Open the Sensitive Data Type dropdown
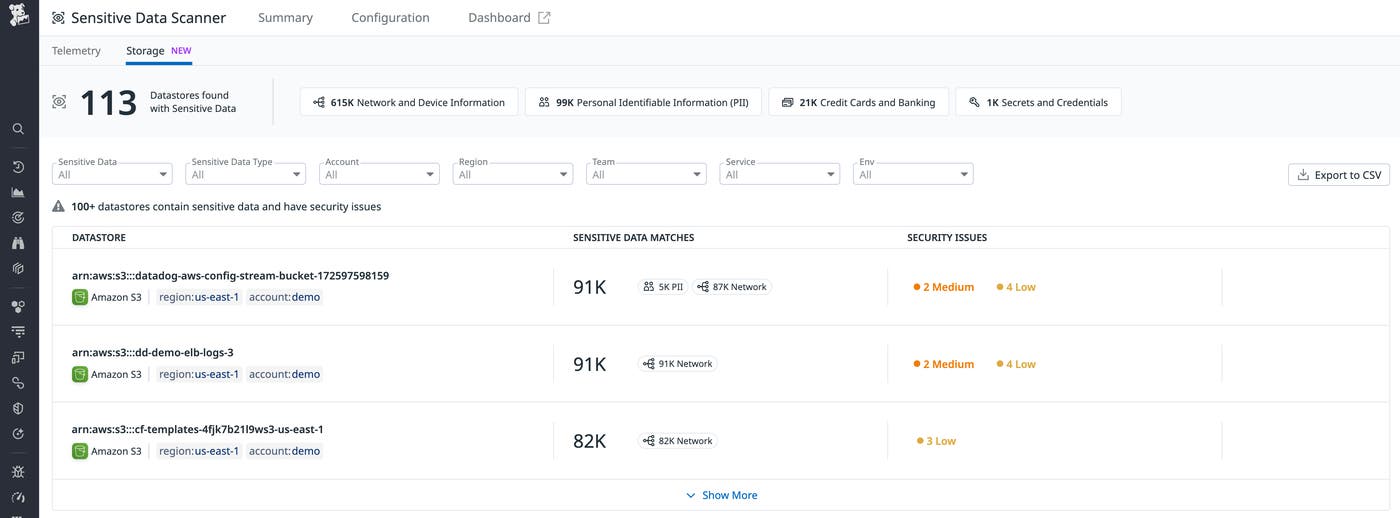The image size is (1400, 518). (246, 174)
